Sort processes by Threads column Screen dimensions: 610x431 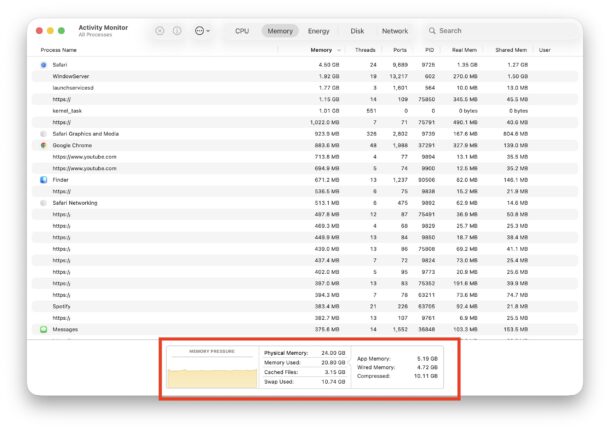(365, 49)
